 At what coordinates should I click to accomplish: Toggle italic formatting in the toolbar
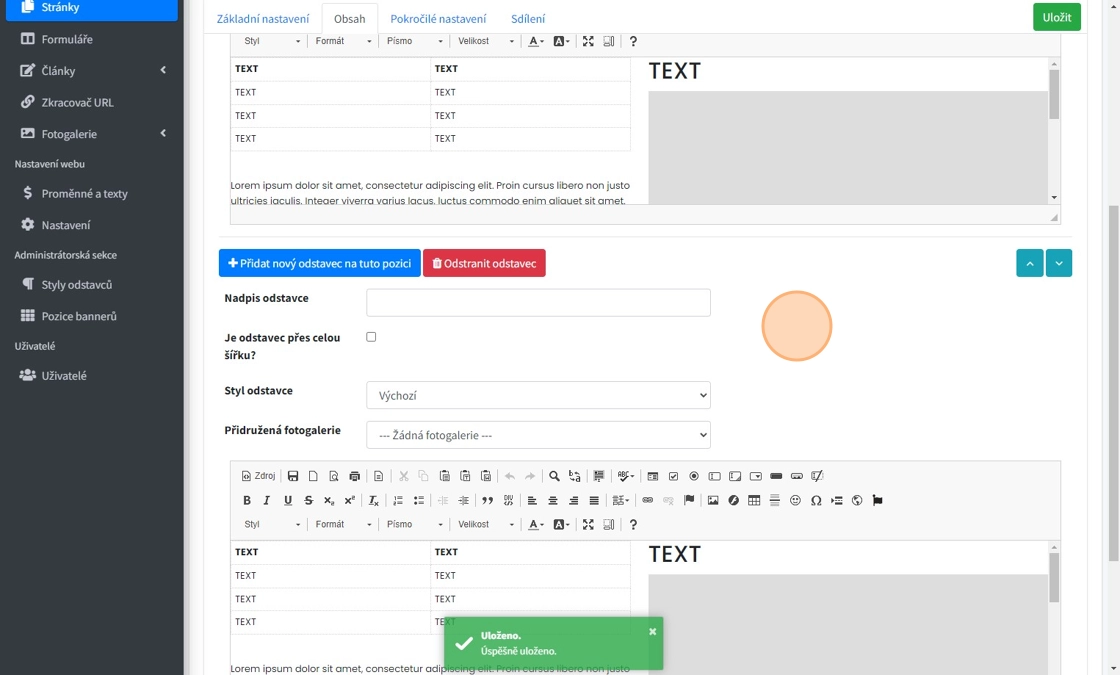point(267,500)
